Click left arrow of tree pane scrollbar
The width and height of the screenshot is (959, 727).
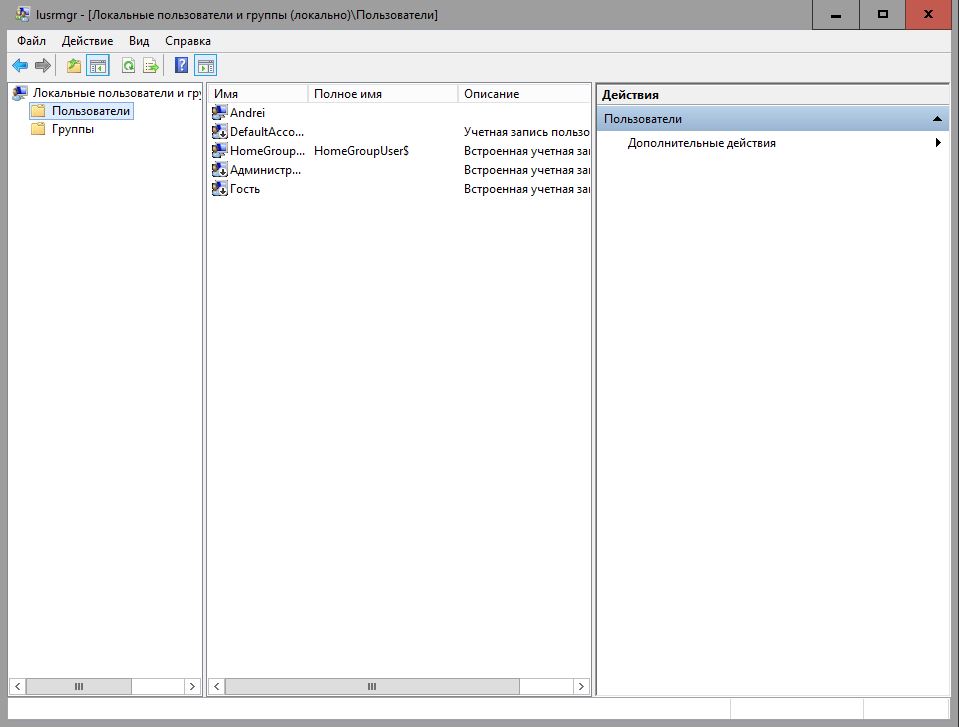18,686
